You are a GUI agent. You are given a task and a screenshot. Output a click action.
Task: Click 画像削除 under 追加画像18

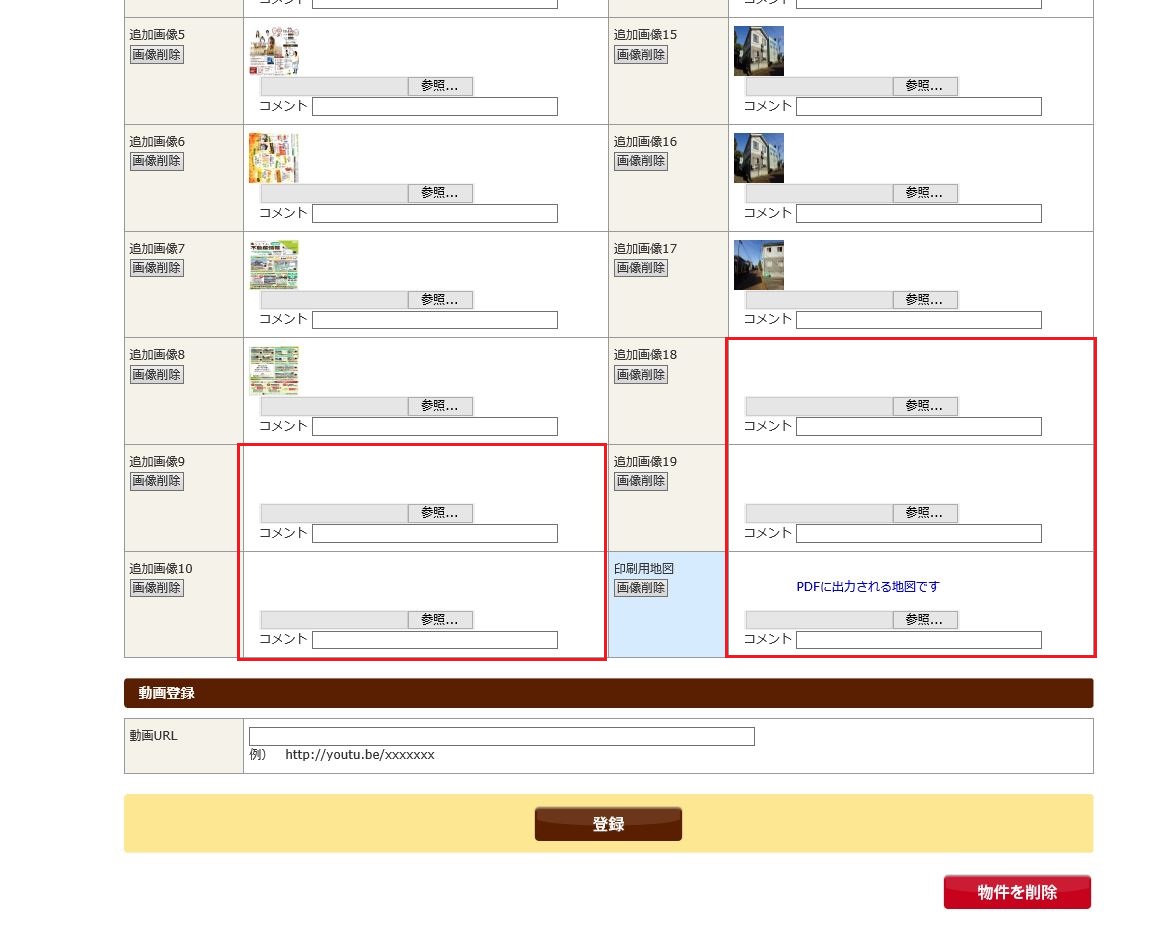point(641,375)
